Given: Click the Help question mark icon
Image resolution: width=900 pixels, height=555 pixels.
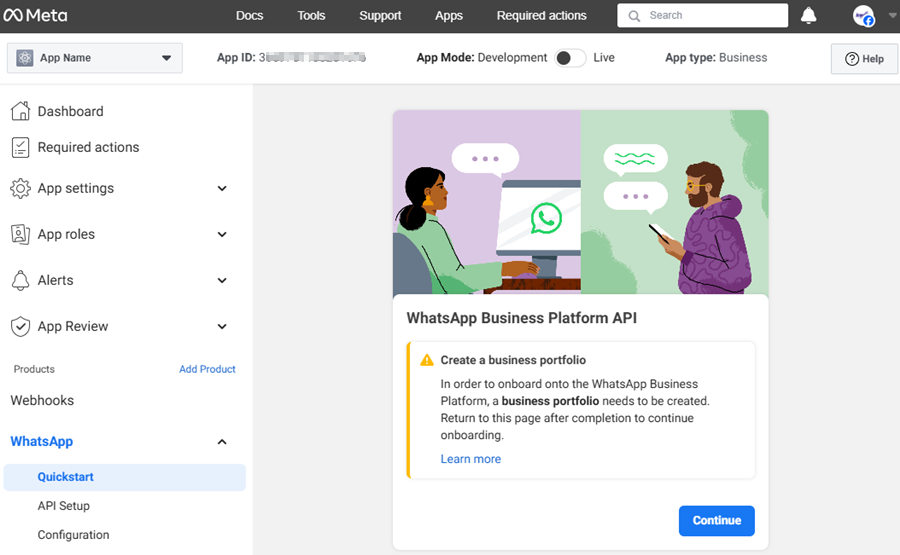Looking at the screenshot, I should [x=852, y=59].
